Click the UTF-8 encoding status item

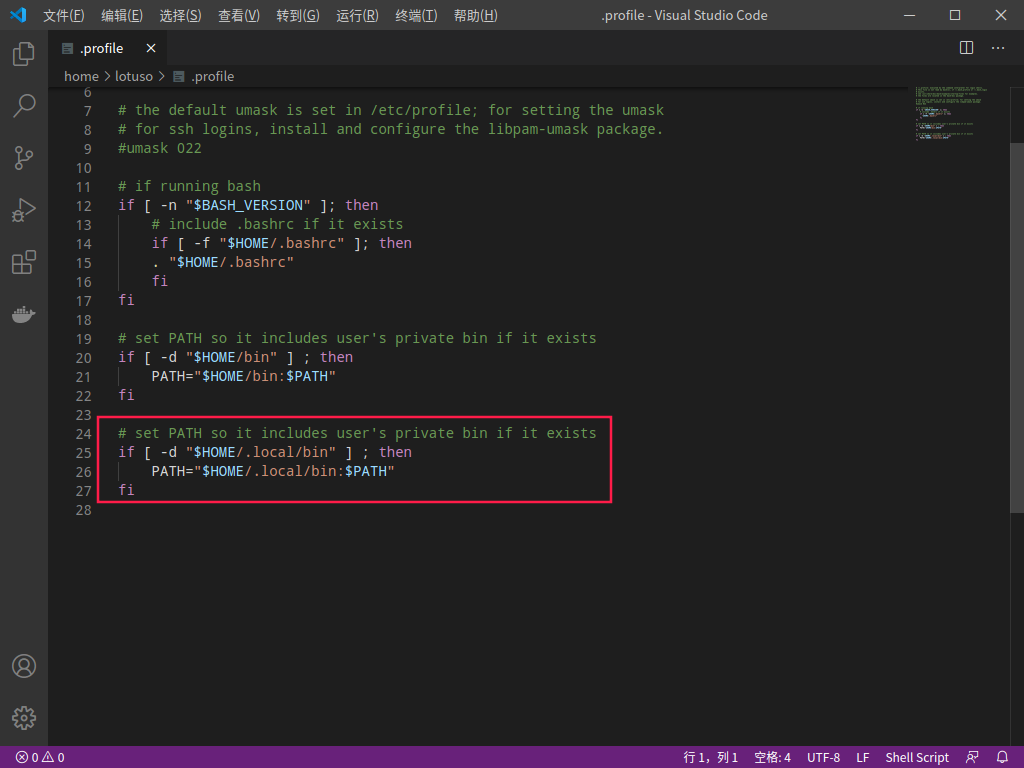tap(824, 758)
